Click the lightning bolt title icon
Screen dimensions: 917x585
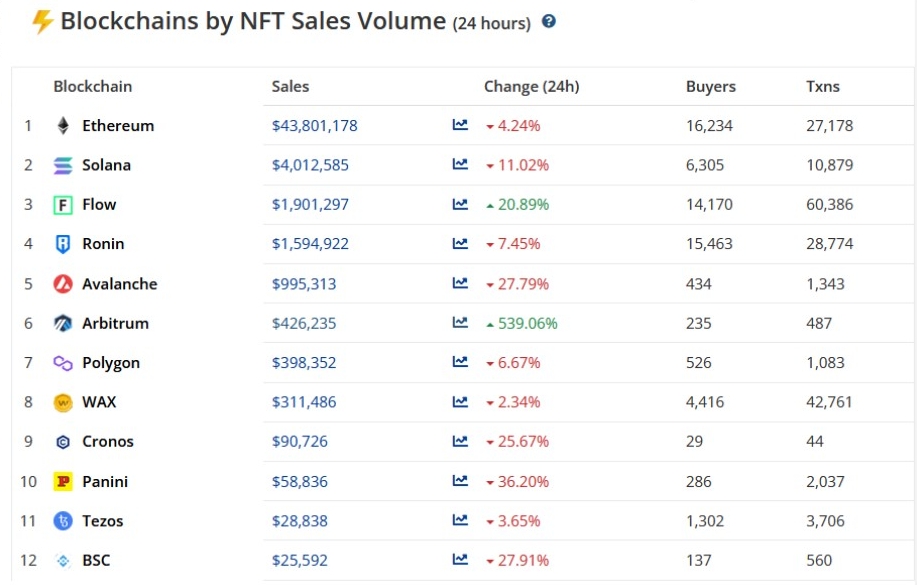42,21
